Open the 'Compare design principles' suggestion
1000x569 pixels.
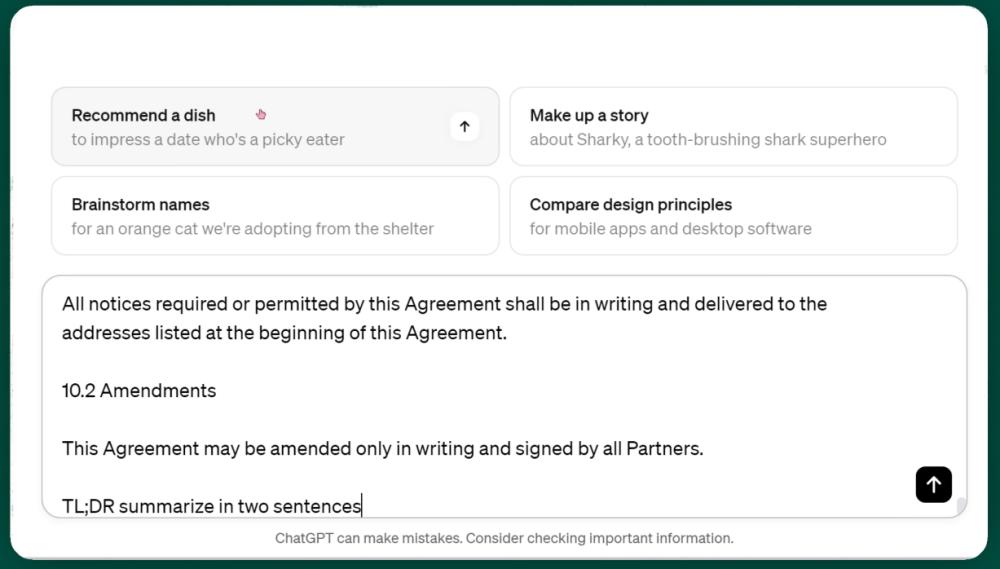[733, 216]
